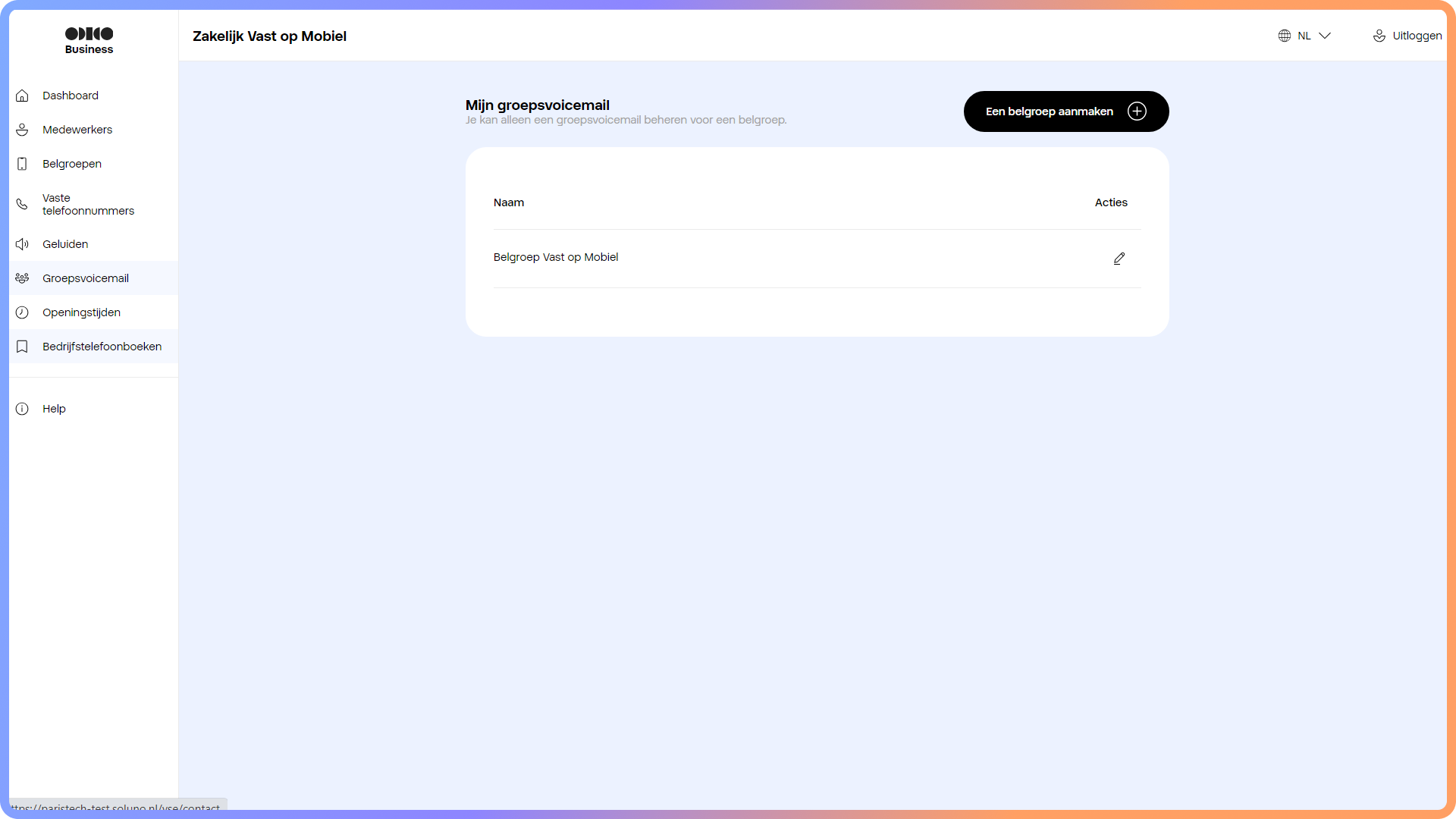1456x819 pixels.
Task: Open Medewerkers via the sidebar icon
Action: point(22,130)
